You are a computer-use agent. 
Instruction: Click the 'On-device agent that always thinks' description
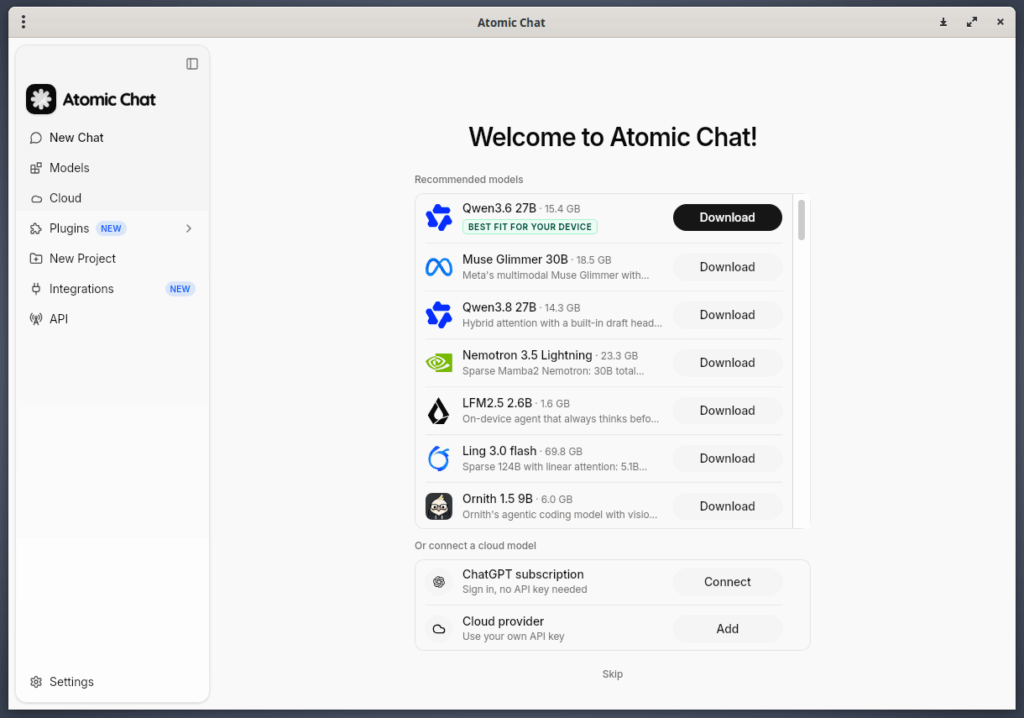point(560,419)
